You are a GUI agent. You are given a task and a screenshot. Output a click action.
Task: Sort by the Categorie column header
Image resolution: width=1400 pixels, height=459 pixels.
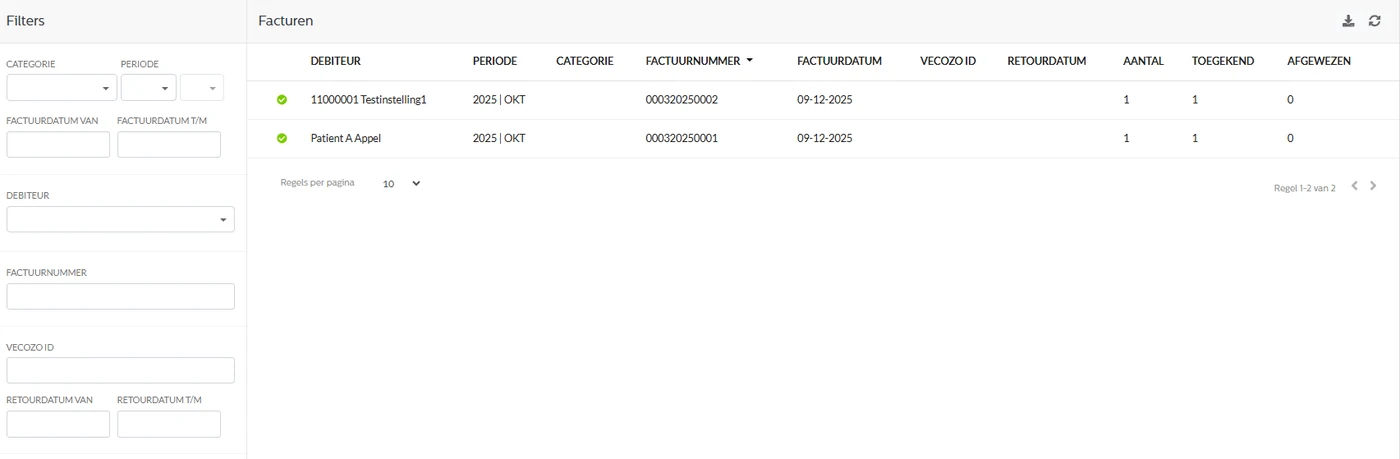[x=585, y=61]
